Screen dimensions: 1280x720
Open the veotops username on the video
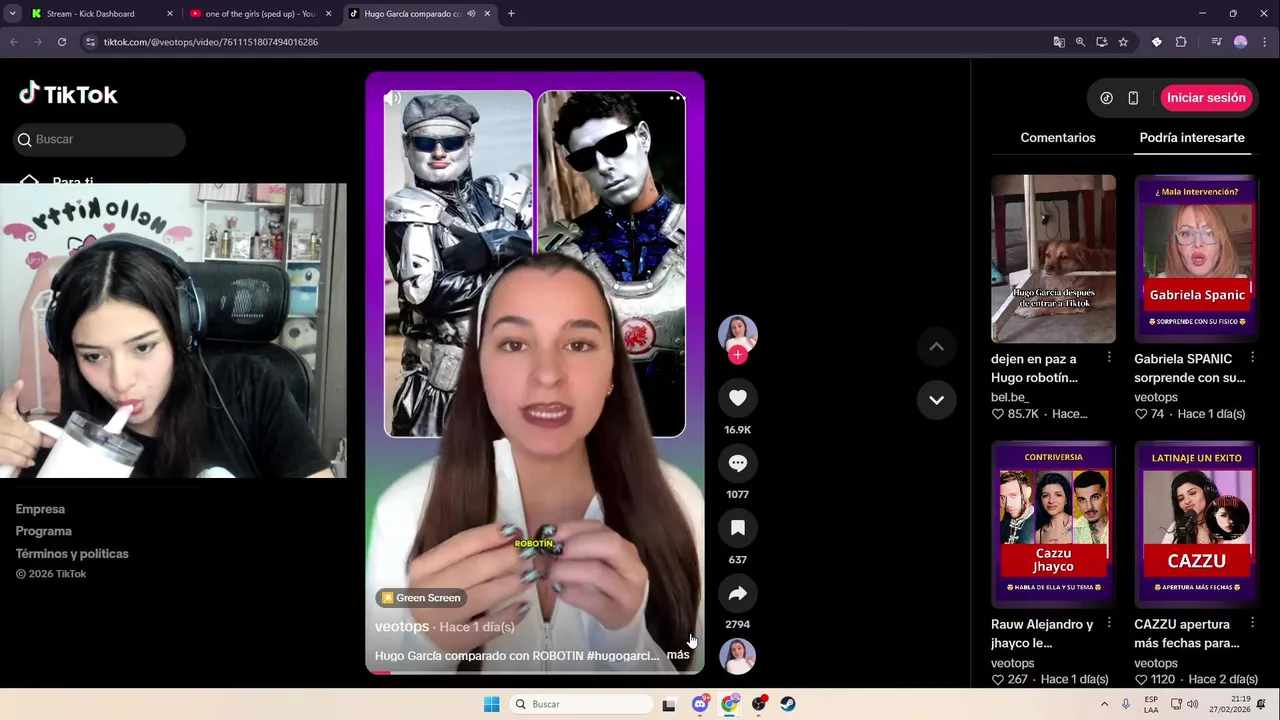[x=402, y=627]
